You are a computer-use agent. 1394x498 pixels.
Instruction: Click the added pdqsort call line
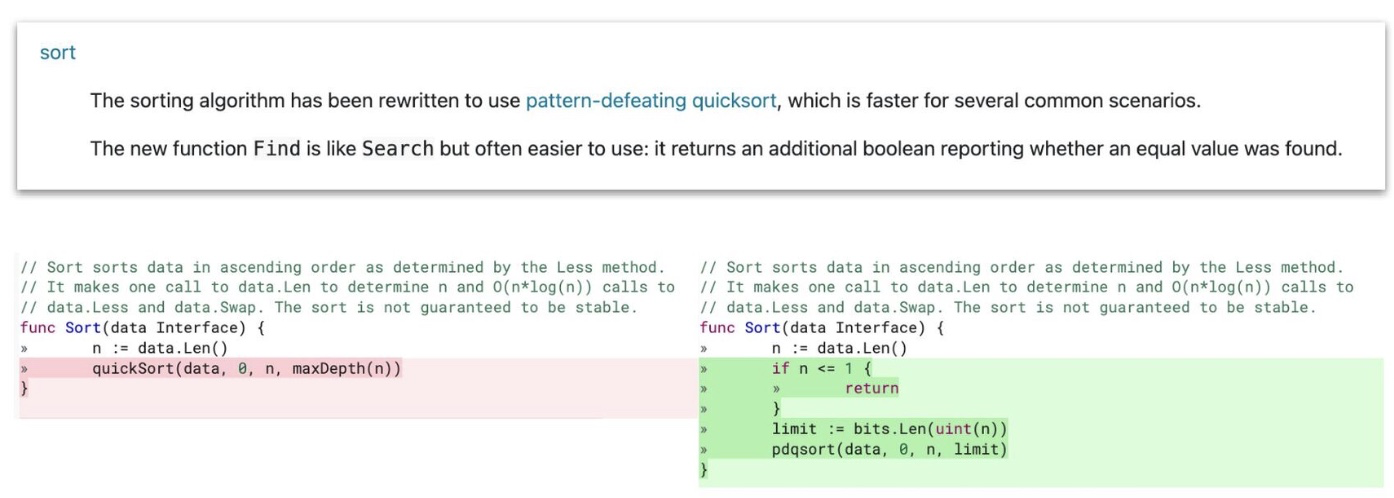coord(889,450)
